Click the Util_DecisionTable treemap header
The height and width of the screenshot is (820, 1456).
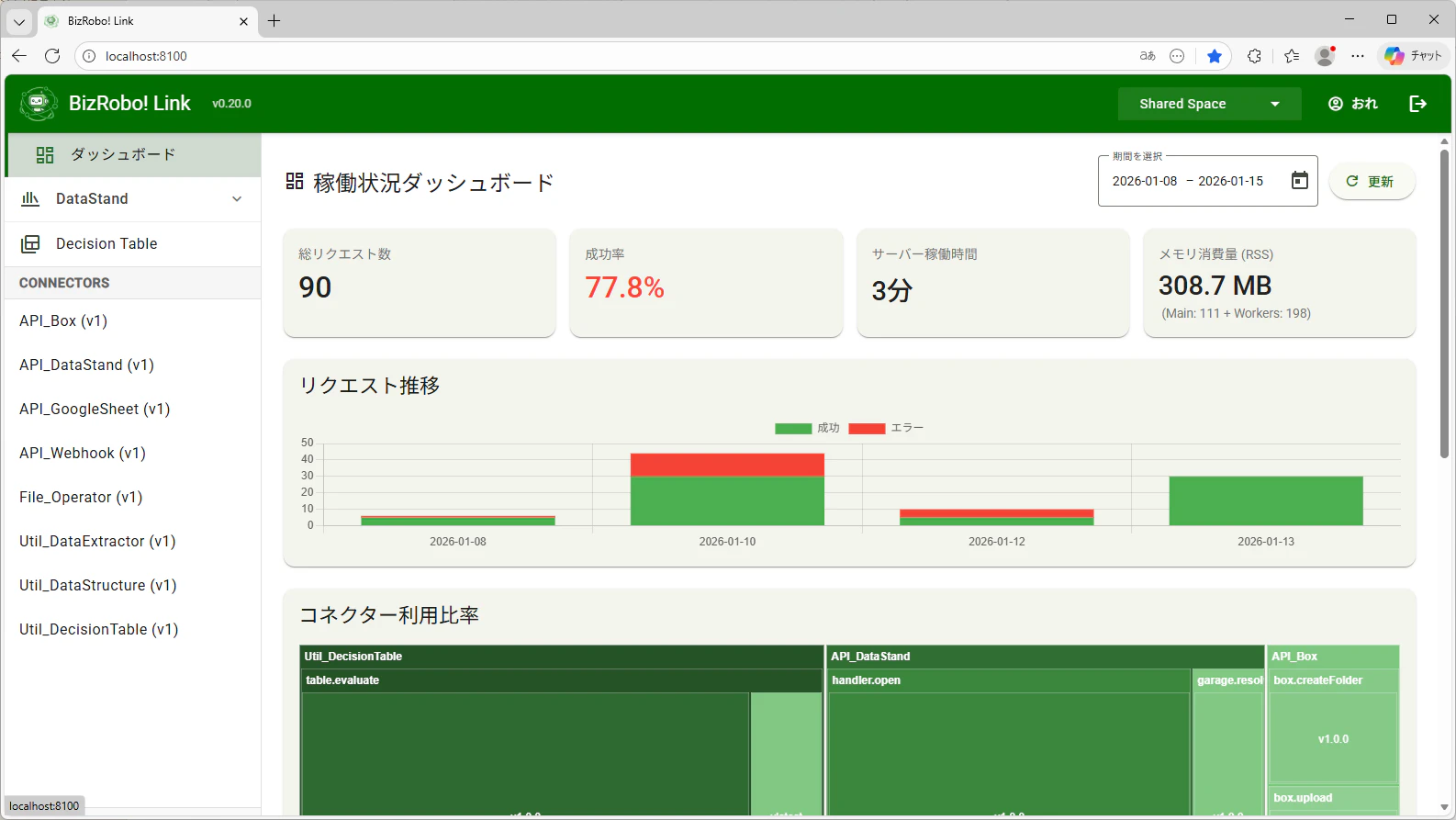[x=562, y=657]
